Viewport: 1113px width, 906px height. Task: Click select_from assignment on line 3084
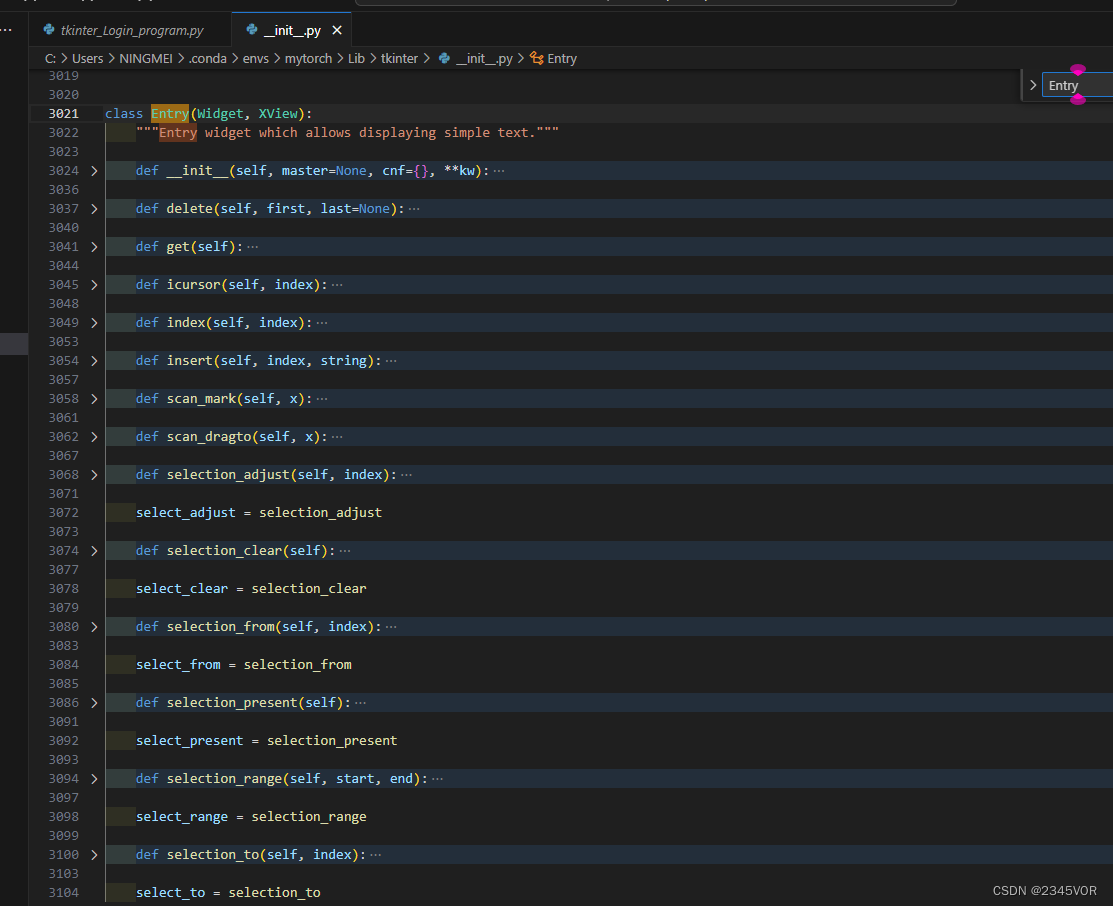coord(243,665)
